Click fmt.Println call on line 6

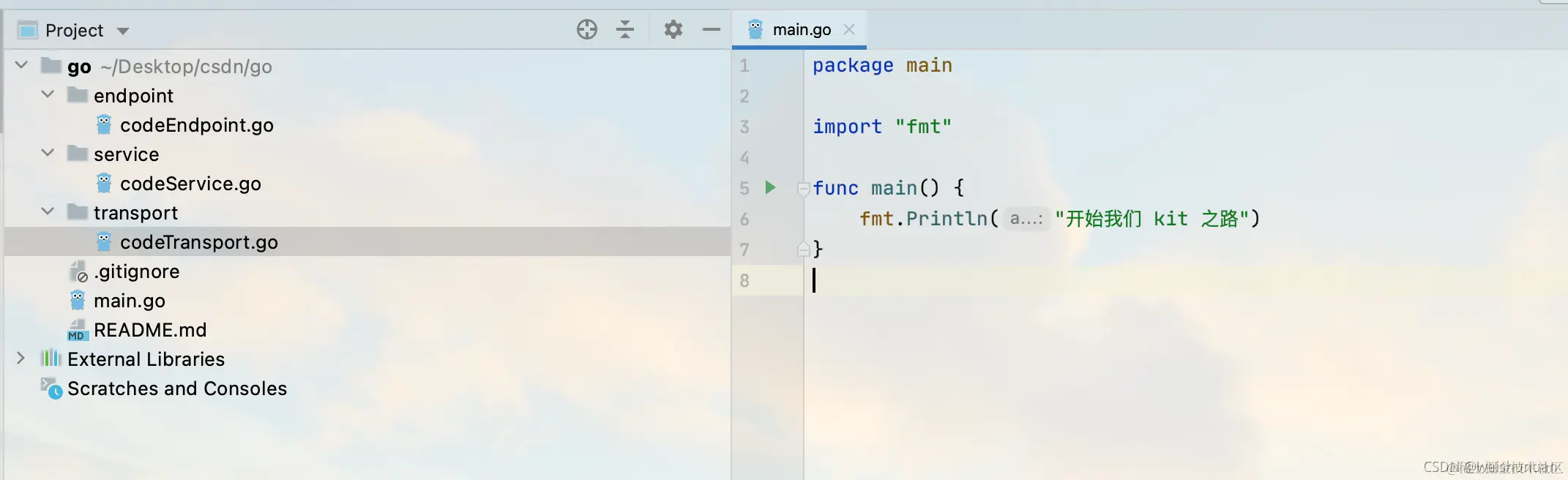(924, 219)
